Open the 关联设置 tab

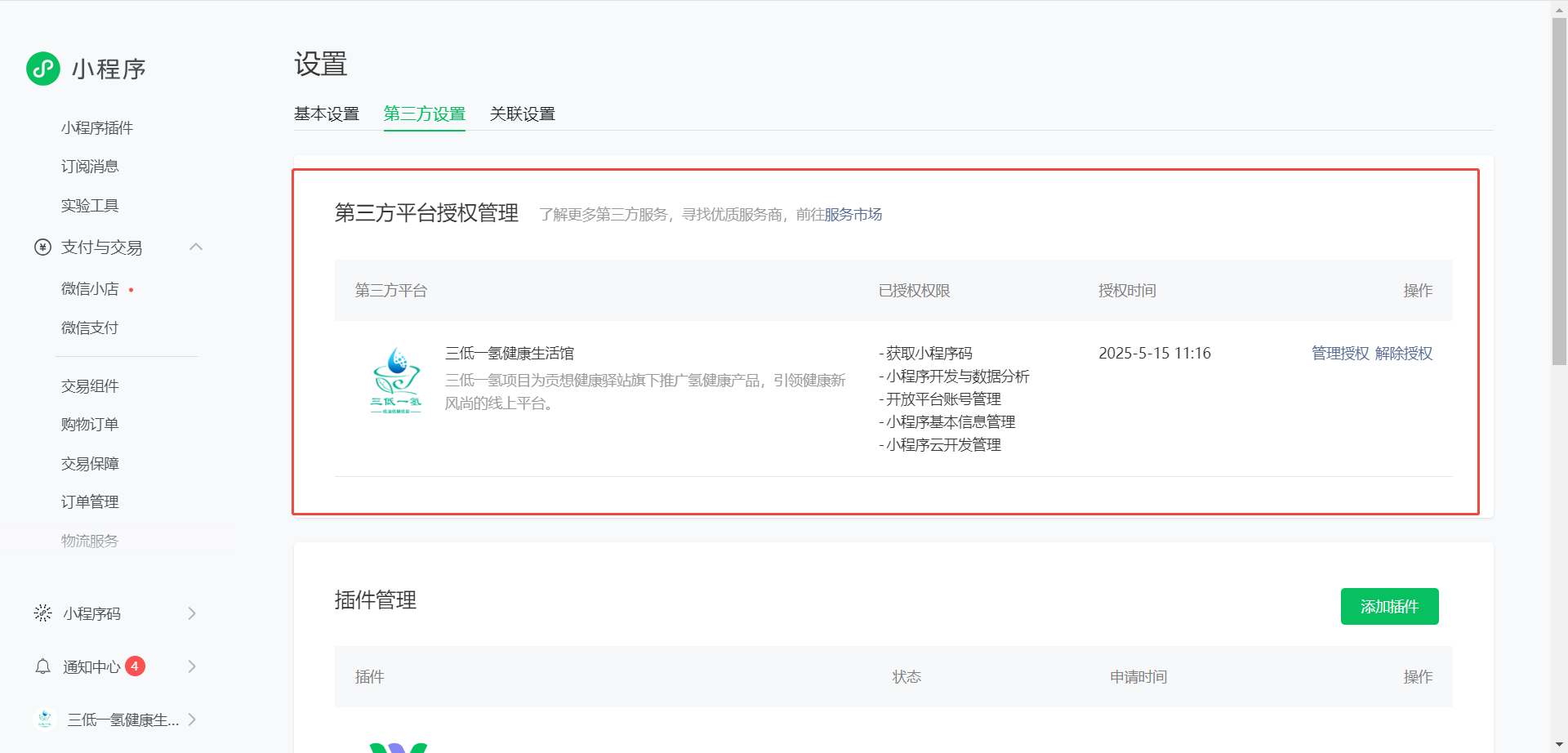pyautogui.click(x=523, y=114)
